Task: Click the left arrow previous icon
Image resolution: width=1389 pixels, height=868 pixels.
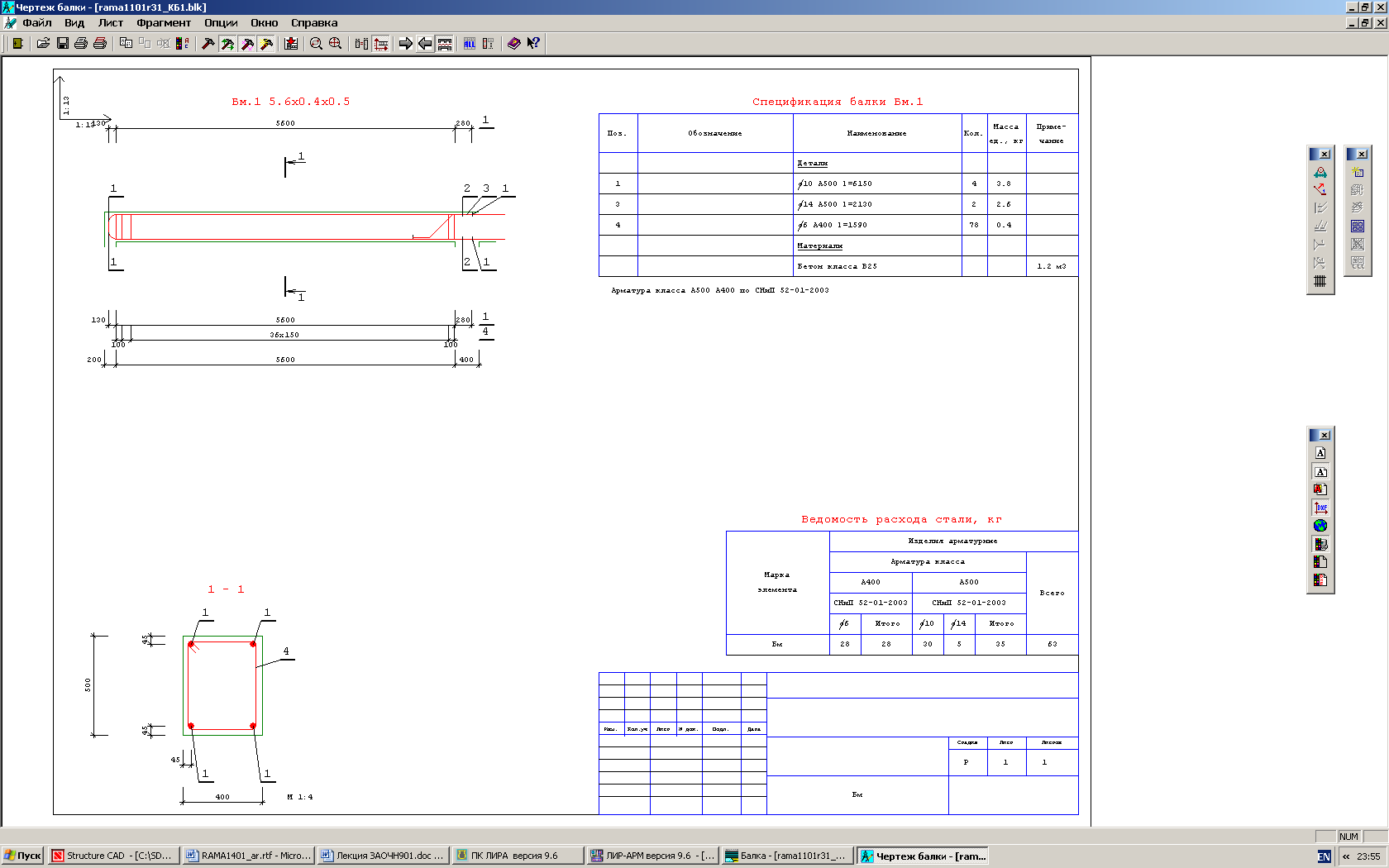Action: pos(424,44)
